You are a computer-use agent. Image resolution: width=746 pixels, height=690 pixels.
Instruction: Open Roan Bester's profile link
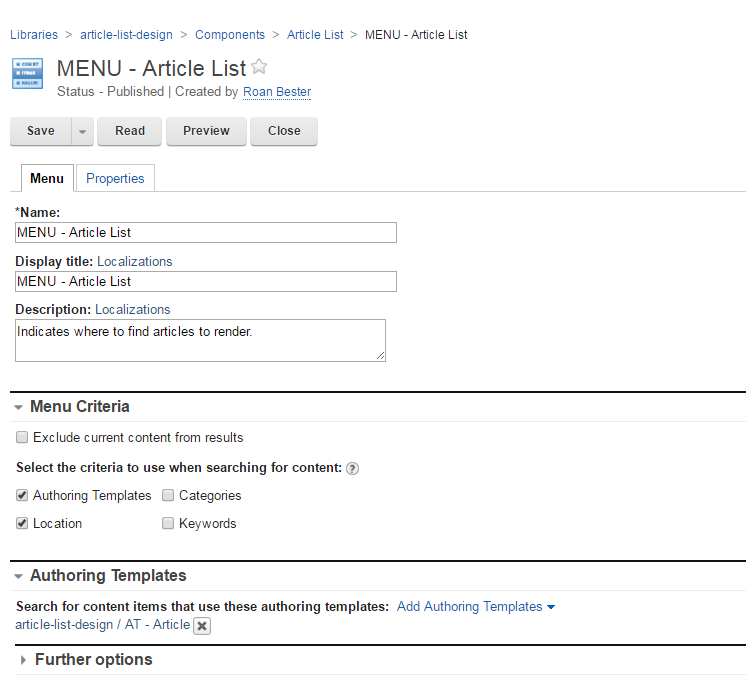pyautogui.click(x=277, y=92)
